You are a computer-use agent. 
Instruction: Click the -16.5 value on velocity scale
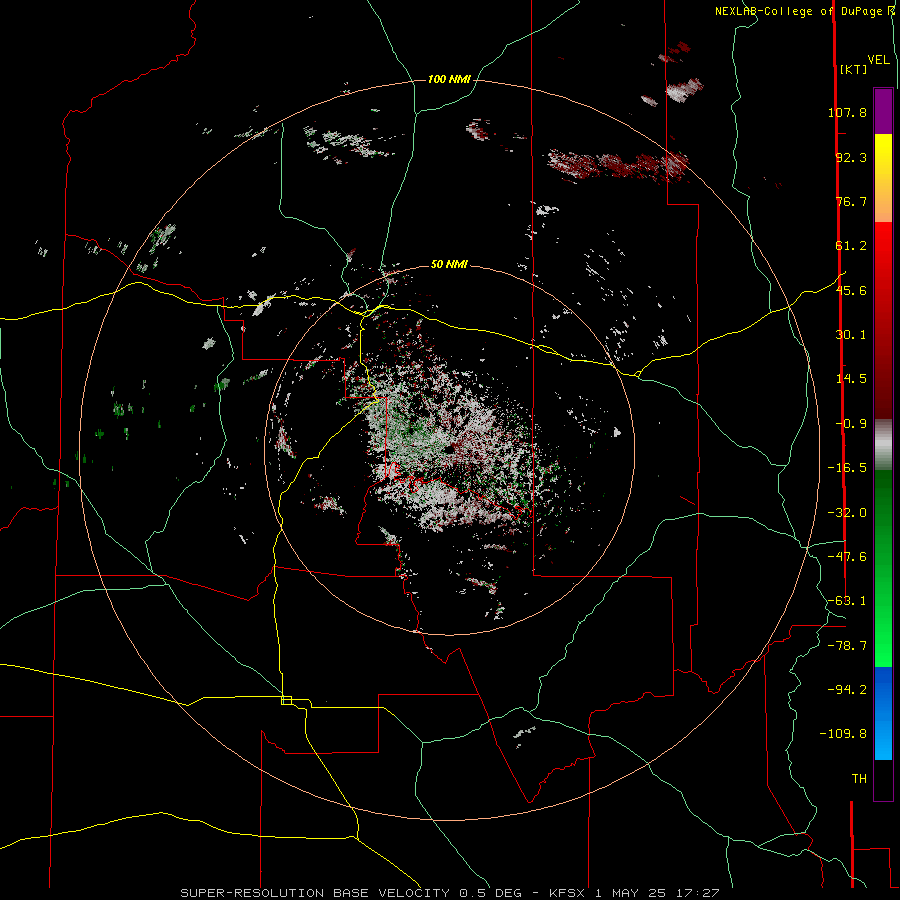tap(847, 468)
